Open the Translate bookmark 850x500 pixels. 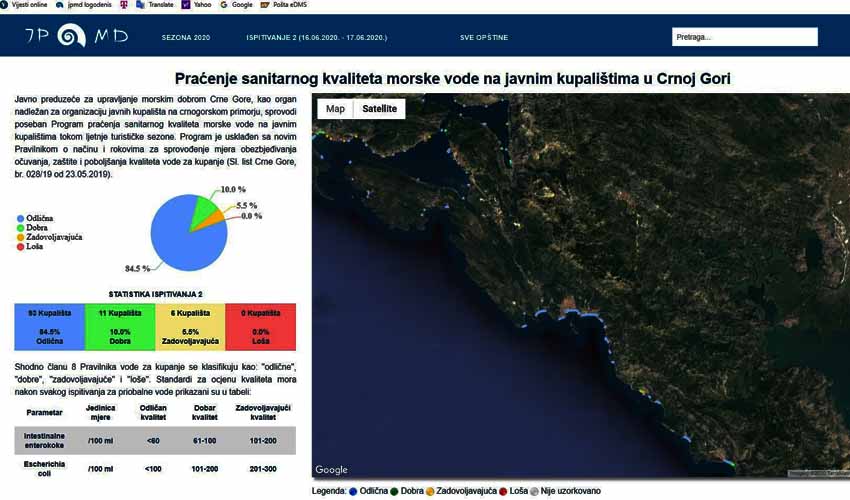[x=155, y=4]
